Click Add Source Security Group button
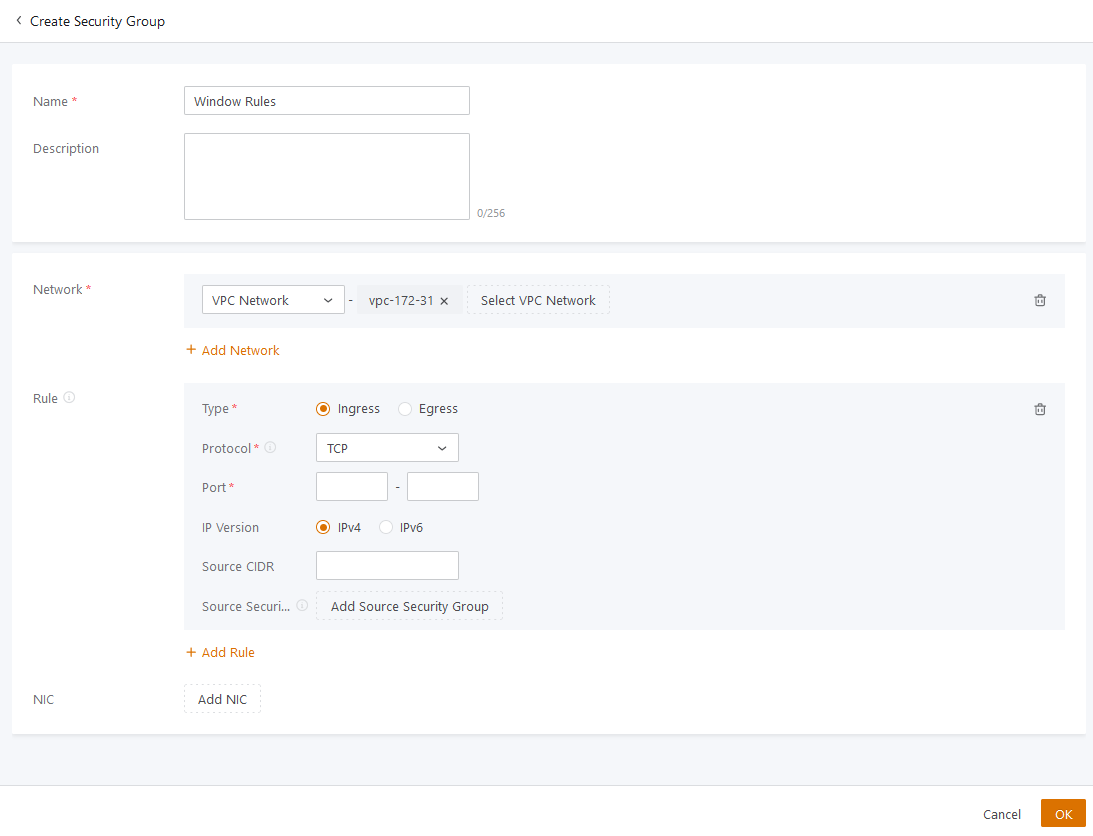This screenshot has height=836, width=1093. point(409,606)
